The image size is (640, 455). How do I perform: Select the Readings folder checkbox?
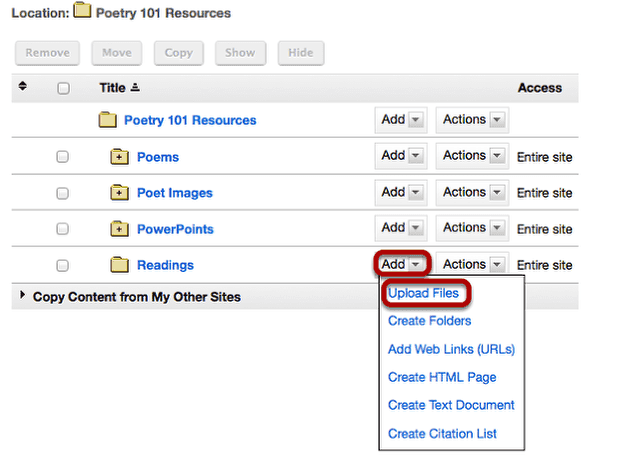(62, 266)
